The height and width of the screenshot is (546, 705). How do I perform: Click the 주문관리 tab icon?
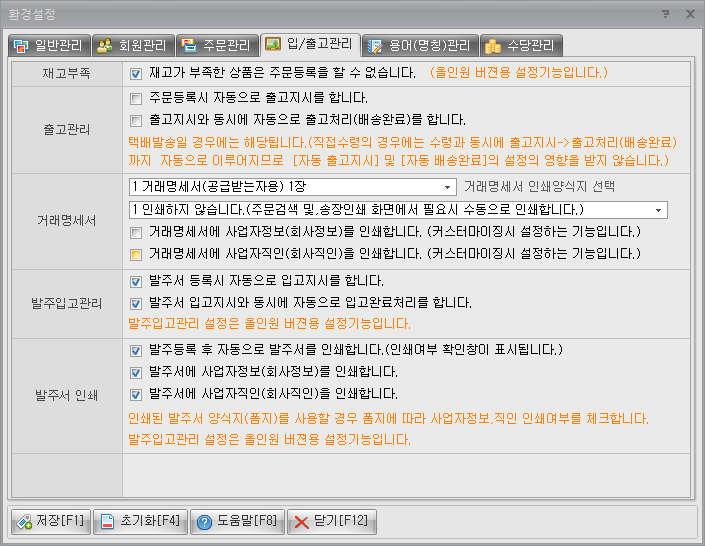pos(189,45)
